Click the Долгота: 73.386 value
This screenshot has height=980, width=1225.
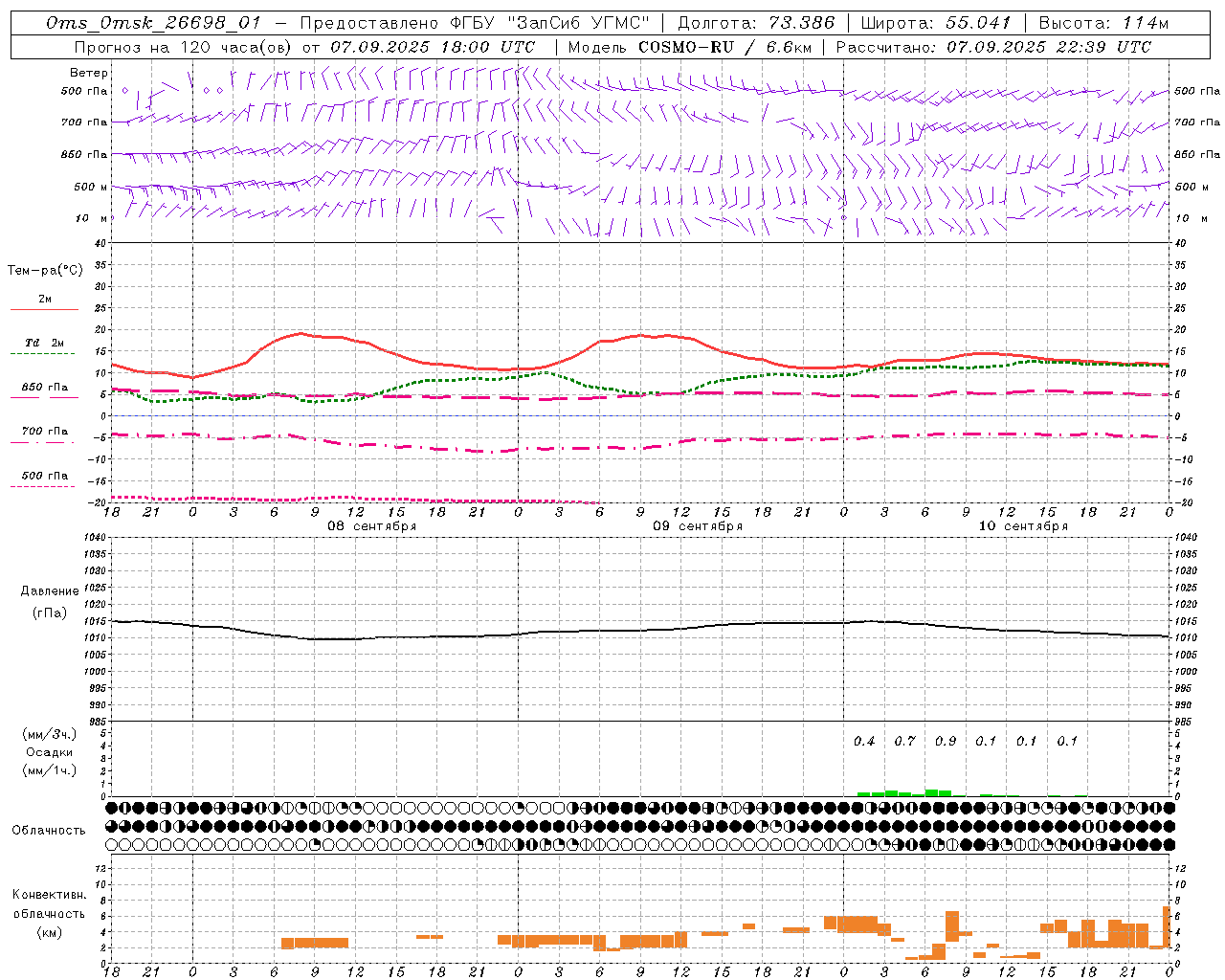[756, 23]
